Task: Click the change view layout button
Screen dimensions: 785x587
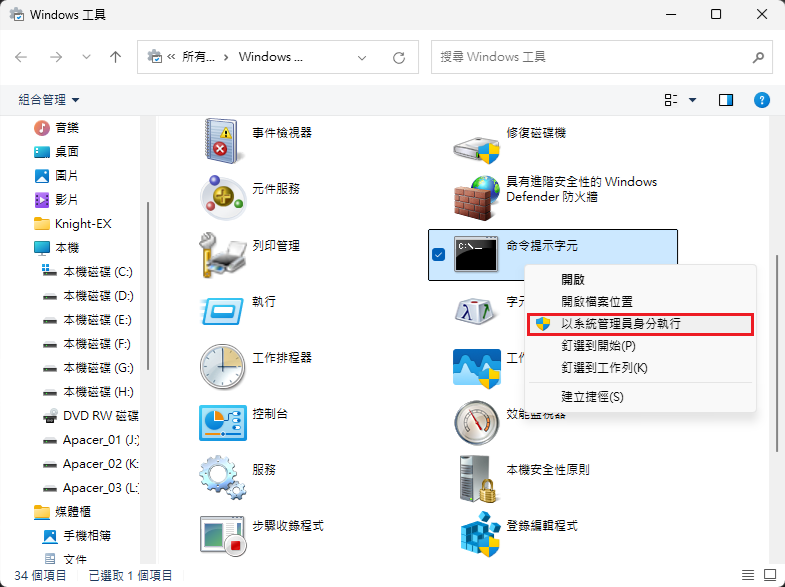Action: tap(671, 100)
